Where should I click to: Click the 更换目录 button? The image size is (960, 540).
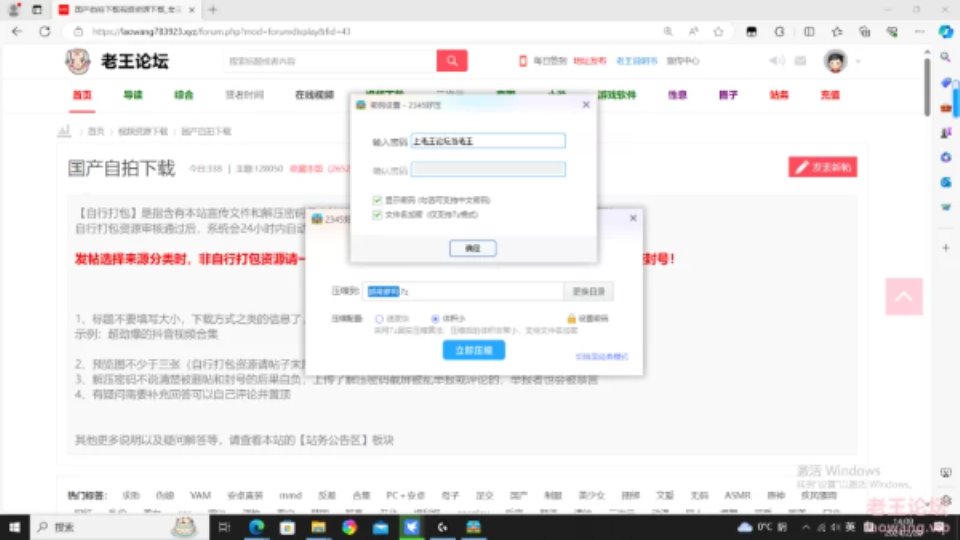(x=588, y=291)
